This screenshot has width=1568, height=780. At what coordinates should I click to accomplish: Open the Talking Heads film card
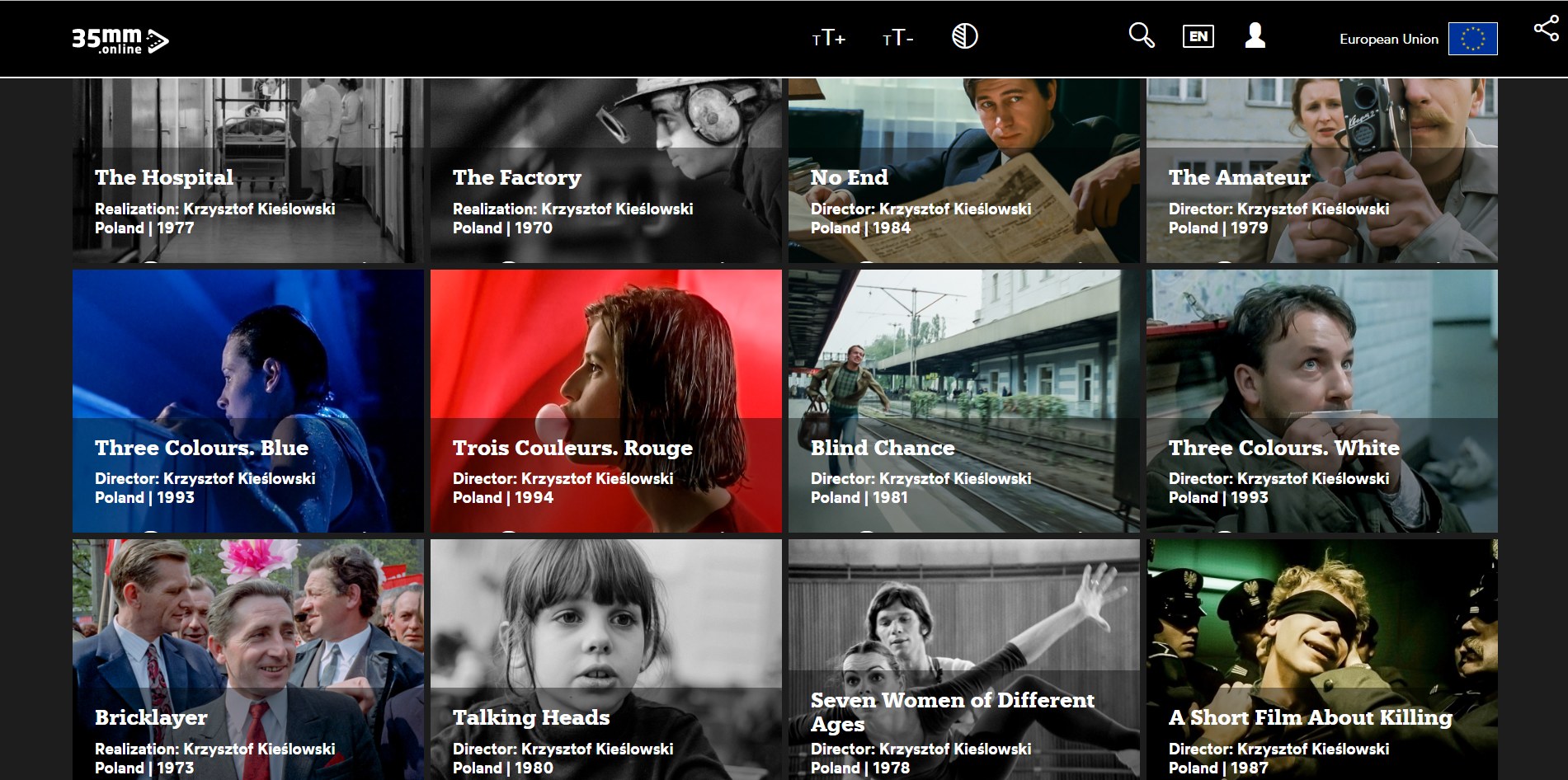click(606, 660)
